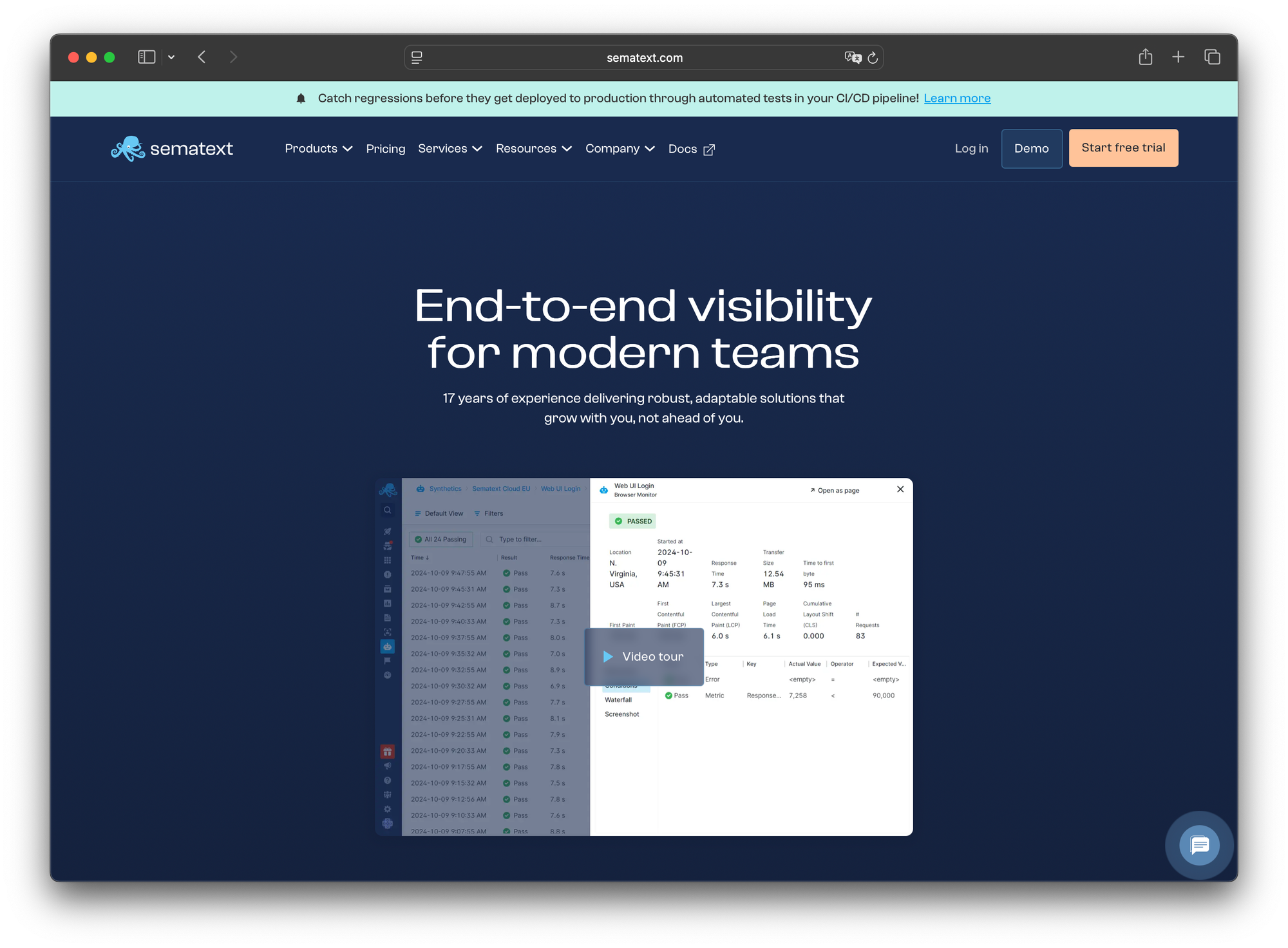Open the Pricing page

pos(386,149)
